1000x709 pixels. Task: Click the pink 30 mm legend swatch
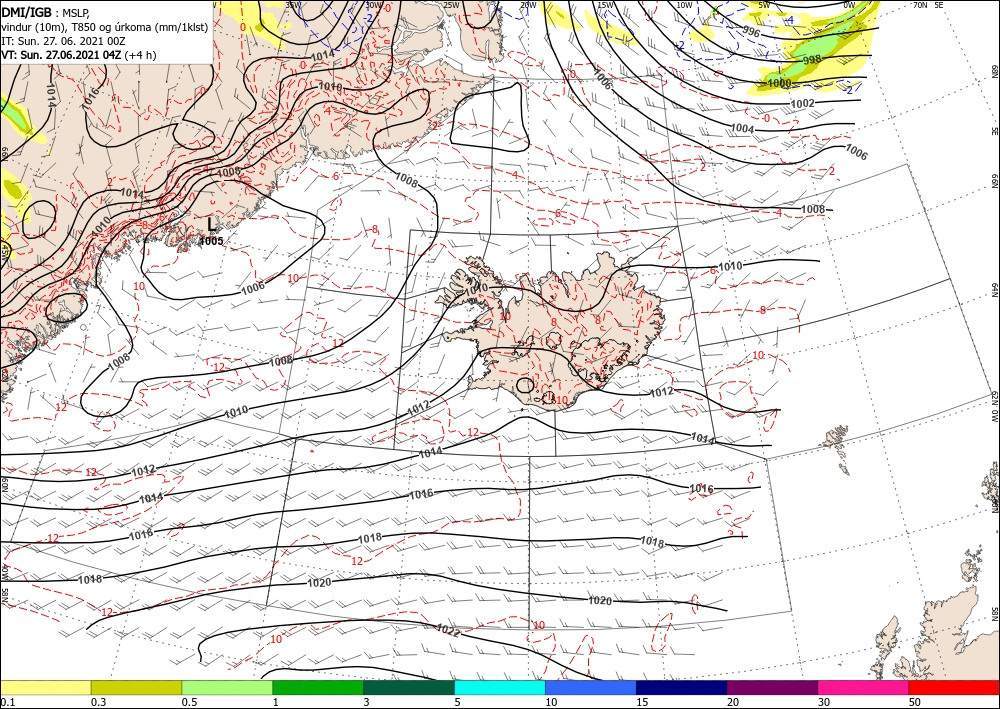point(864,687)
